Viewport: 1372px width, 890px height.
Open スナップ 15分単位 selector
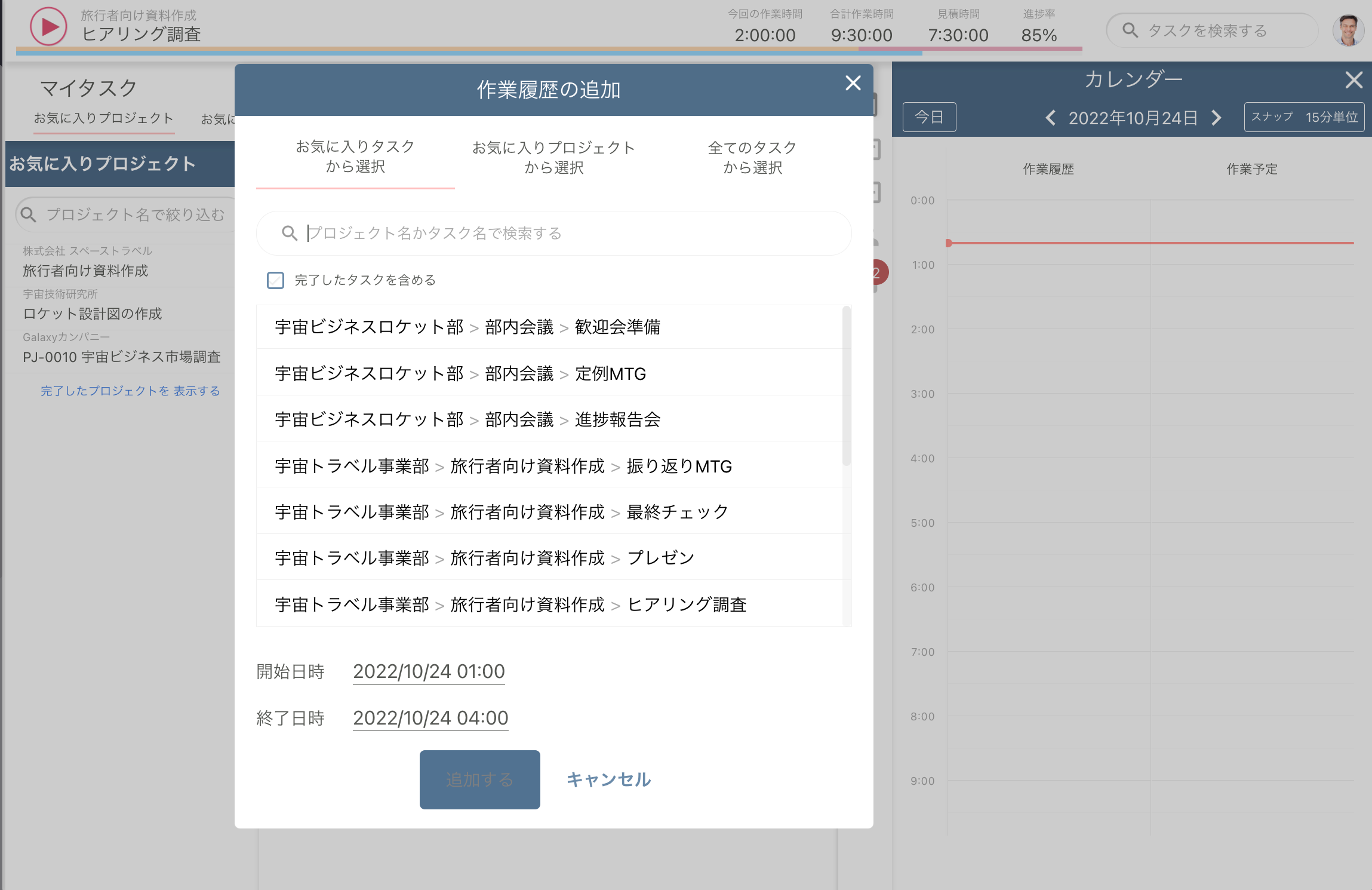point(1304,117)
